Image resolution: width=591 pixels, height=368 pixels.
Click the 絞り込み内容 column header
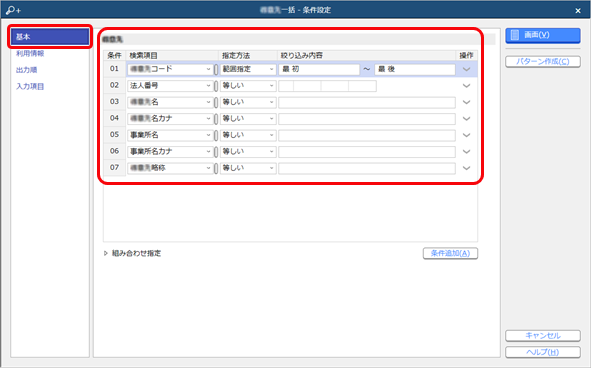point(367,55)
